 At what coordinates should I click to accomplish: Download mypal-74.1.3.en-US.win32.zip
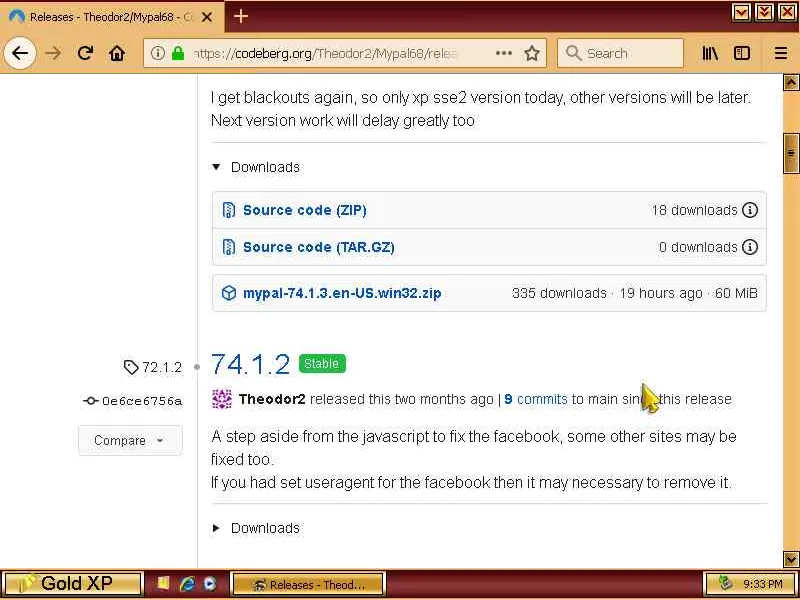click(342, 293)
